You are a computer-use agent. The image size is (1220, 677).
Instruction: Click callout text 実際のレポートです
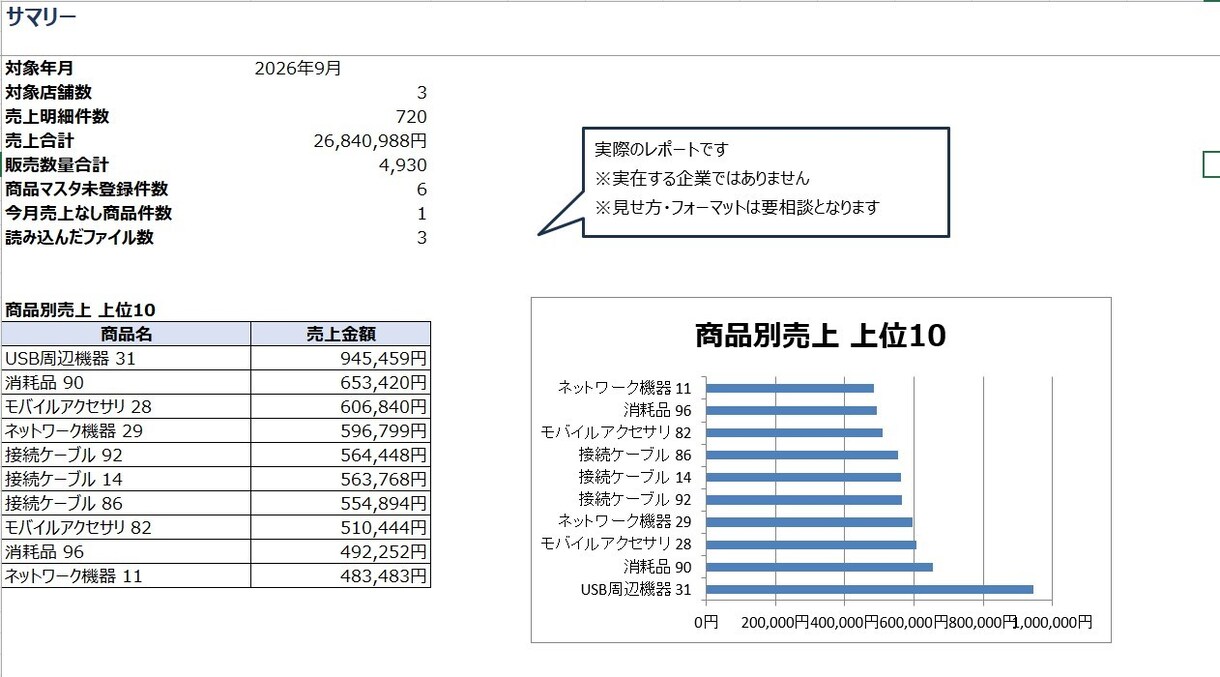pyautogui.click(x=662, y=149)
